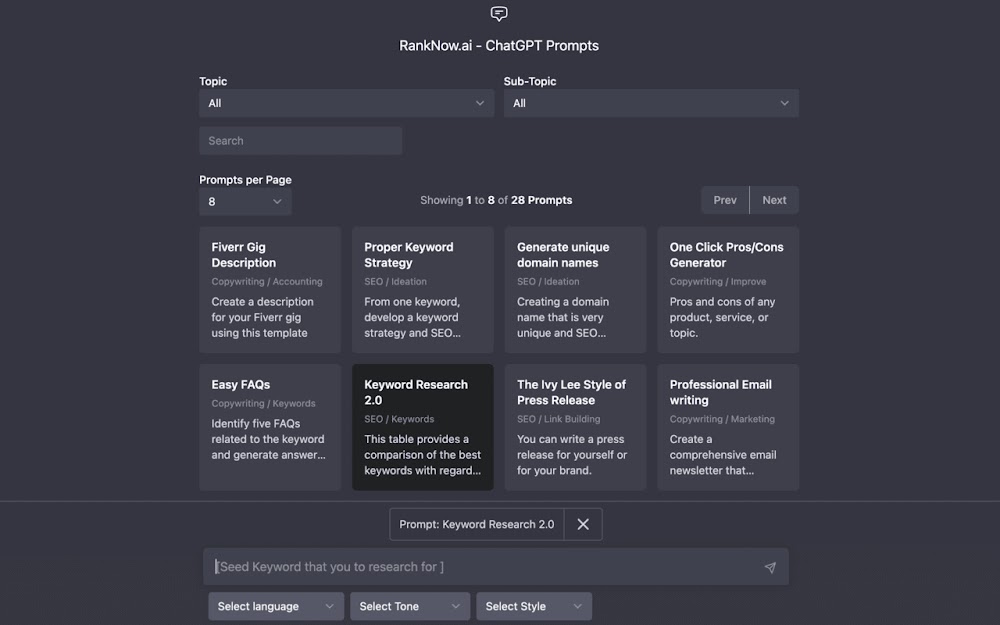The image size is (1000, 625).
Task: Open The Ivy Lee Style Press Release card
Action: (x=575, y=427)
